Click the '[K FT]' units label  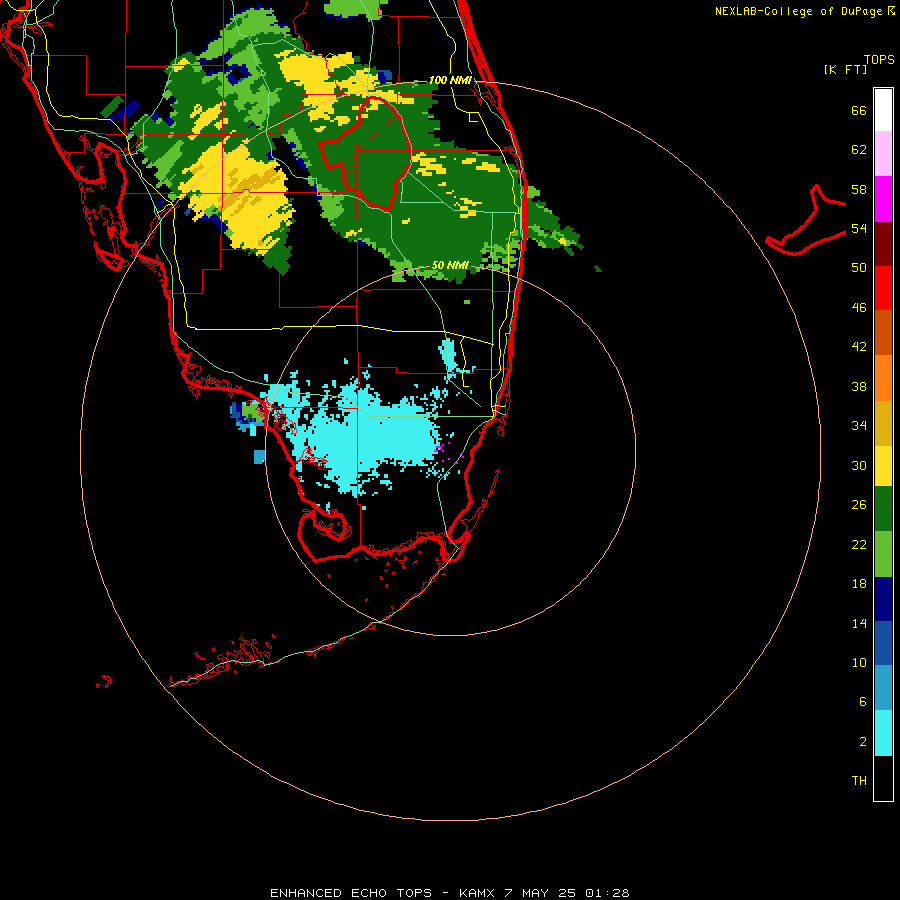pos(845,69)
